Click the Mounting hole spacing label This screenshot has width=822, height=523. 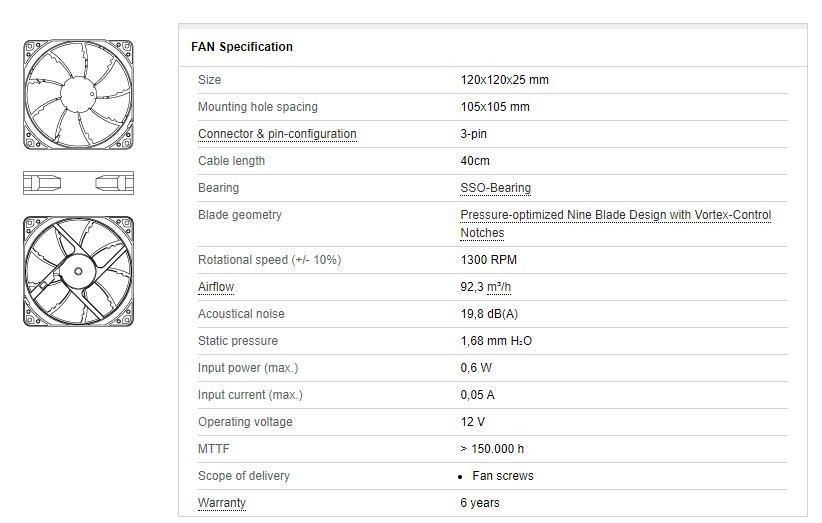(x=257, y=107)
